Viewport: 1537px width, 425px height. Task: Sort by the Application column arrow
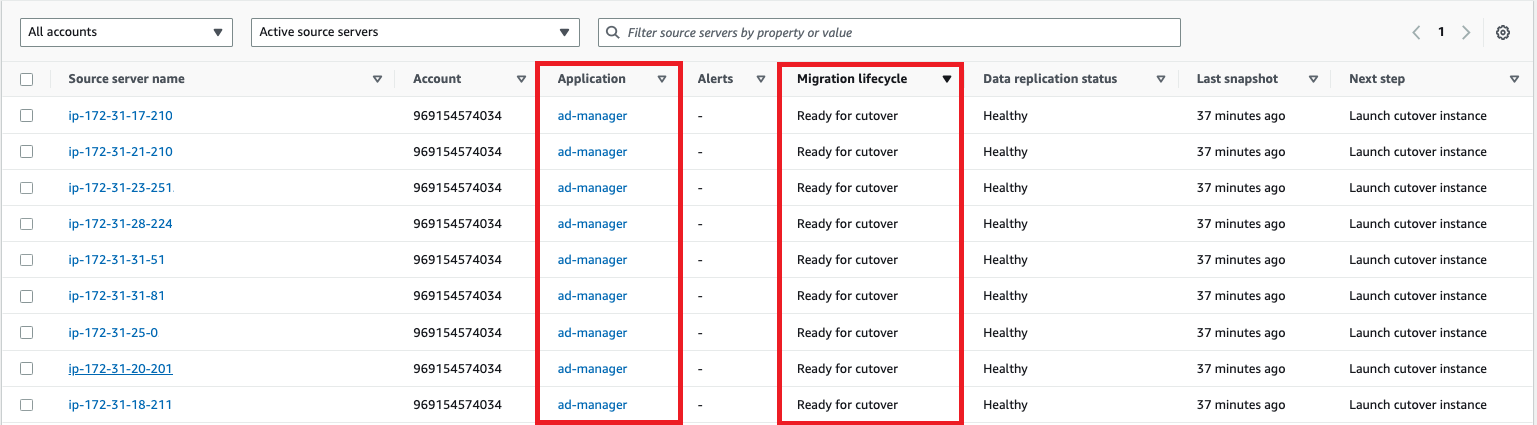[x=662, y=79]
